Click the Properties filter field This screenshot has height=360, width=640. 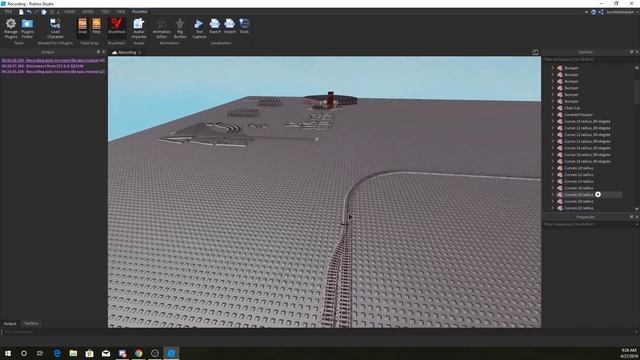(590, 224)
